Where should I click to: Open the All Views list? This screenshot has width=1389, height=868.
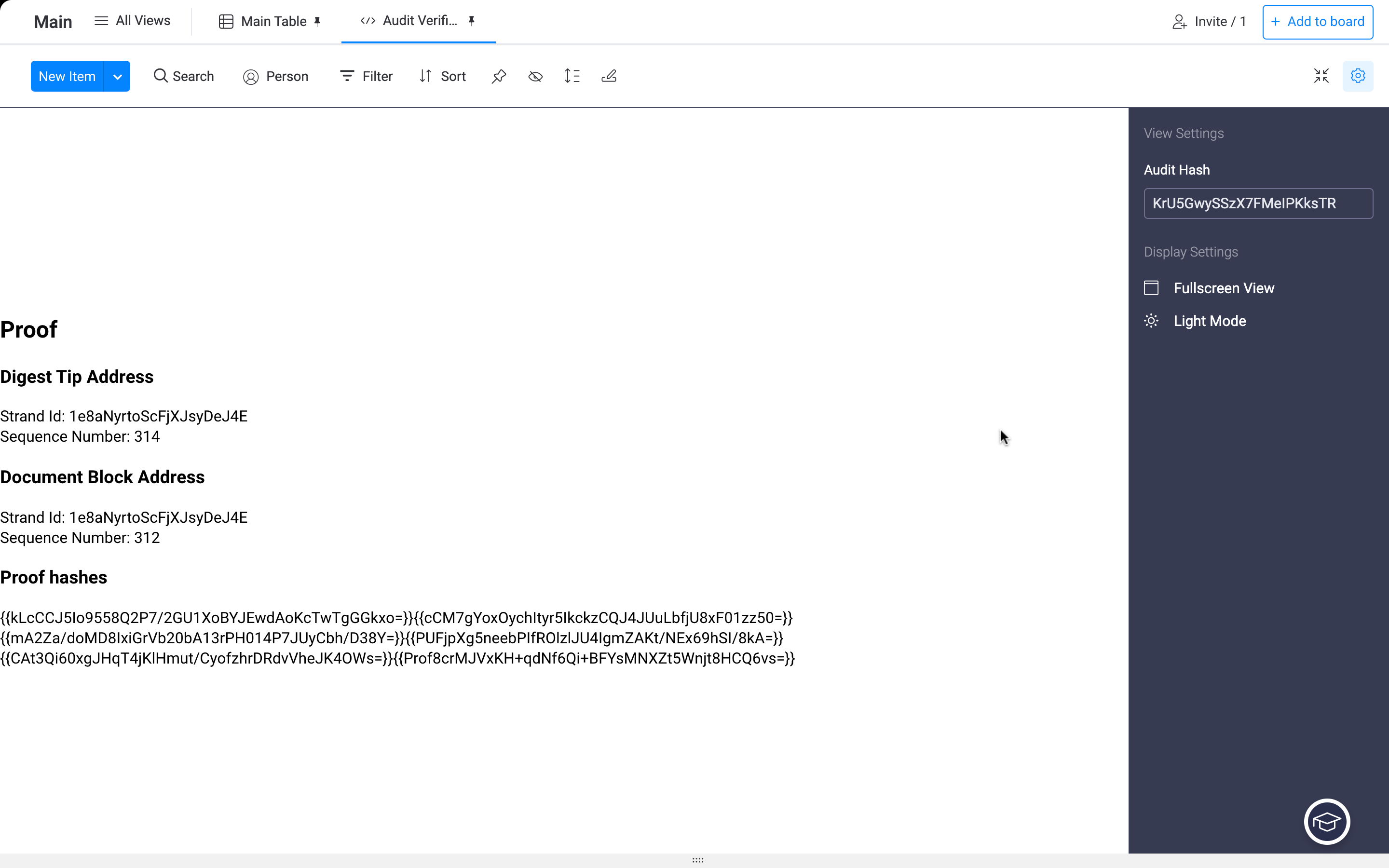pyautogui.click(x=133, y=21)
